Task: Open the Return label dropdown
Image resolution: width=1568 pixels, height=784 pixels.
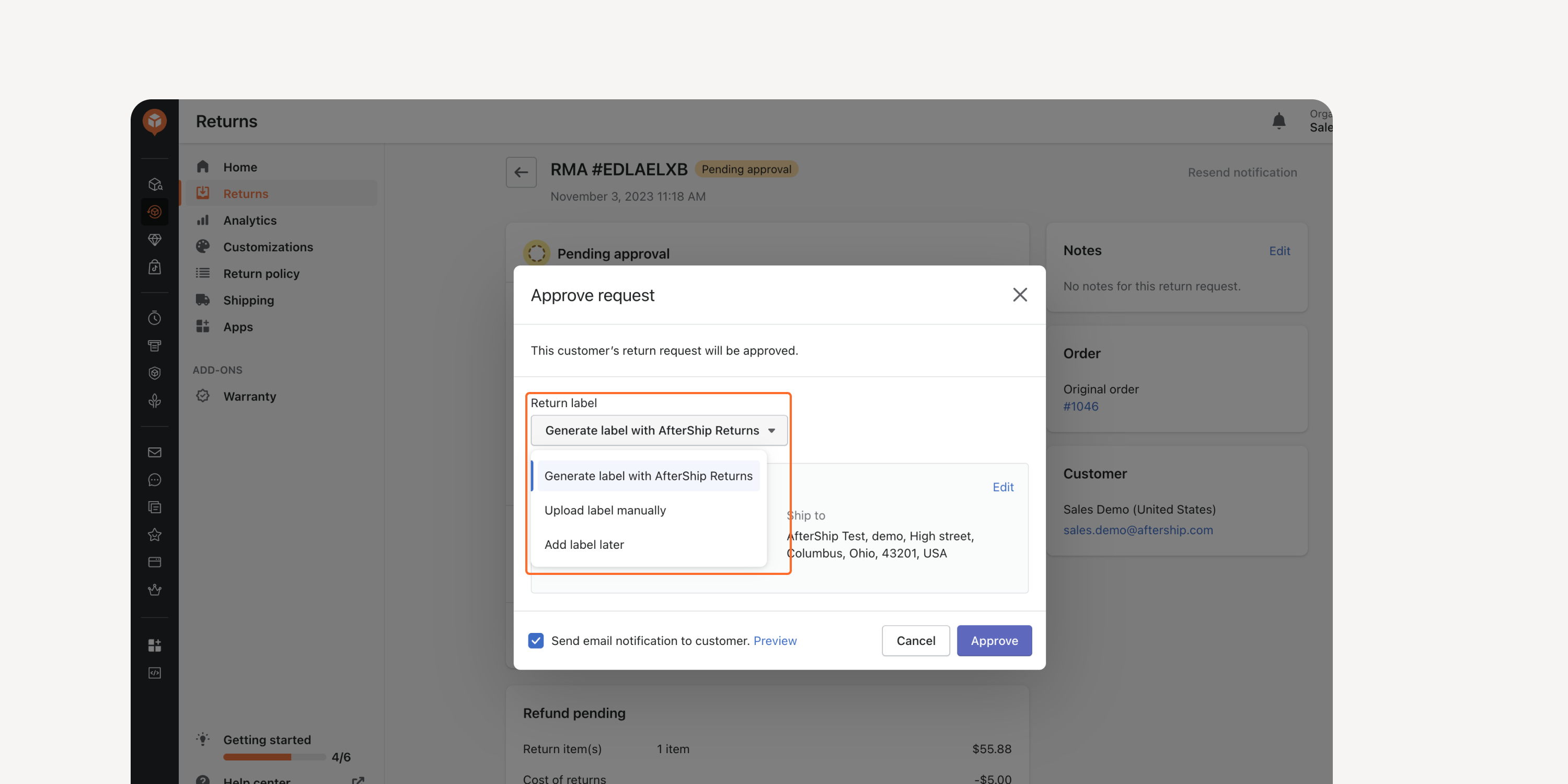Action: pos(659,430)
